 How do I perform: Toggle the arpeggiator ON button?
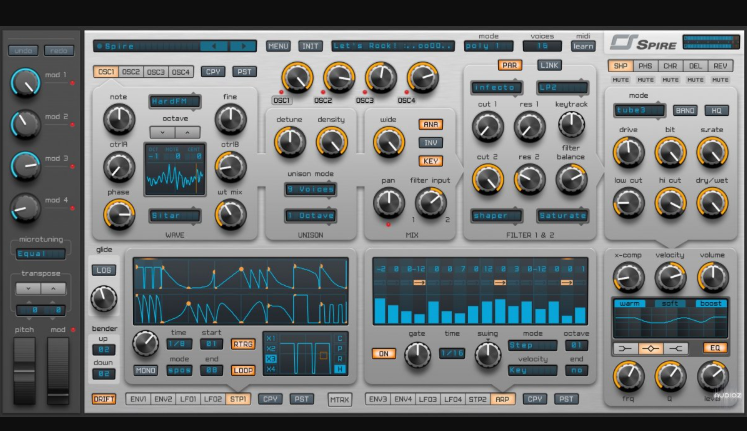coord(384,353)
